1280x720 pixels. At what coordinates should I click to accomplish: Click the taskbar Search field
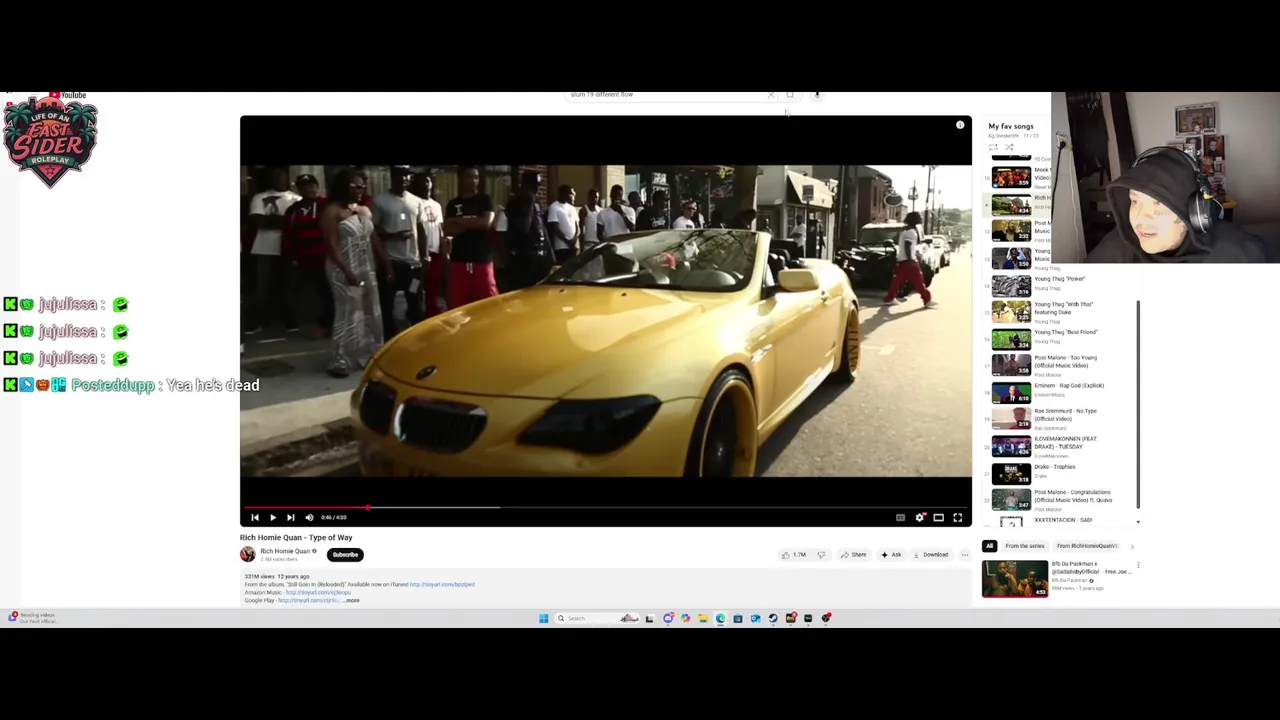pyautogui.click(x=597, y=618)
